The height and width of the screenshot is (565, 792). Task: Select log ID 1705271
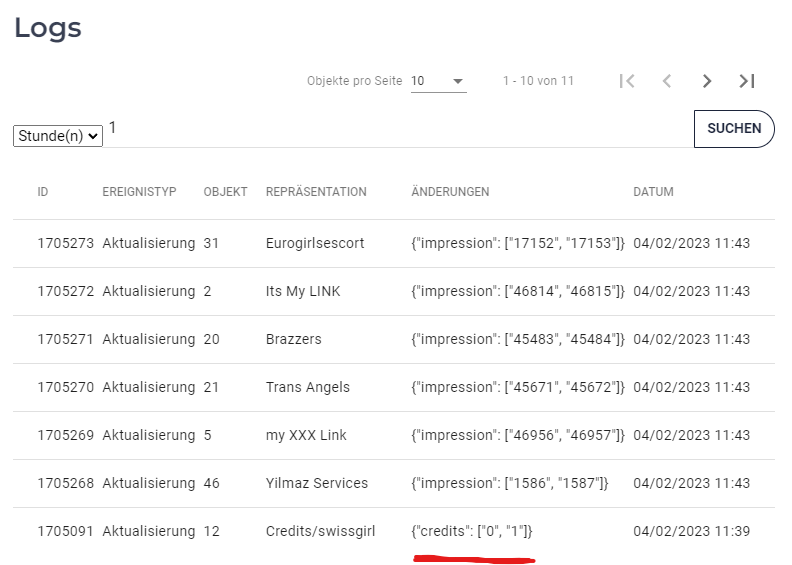[x=66, y=339]
